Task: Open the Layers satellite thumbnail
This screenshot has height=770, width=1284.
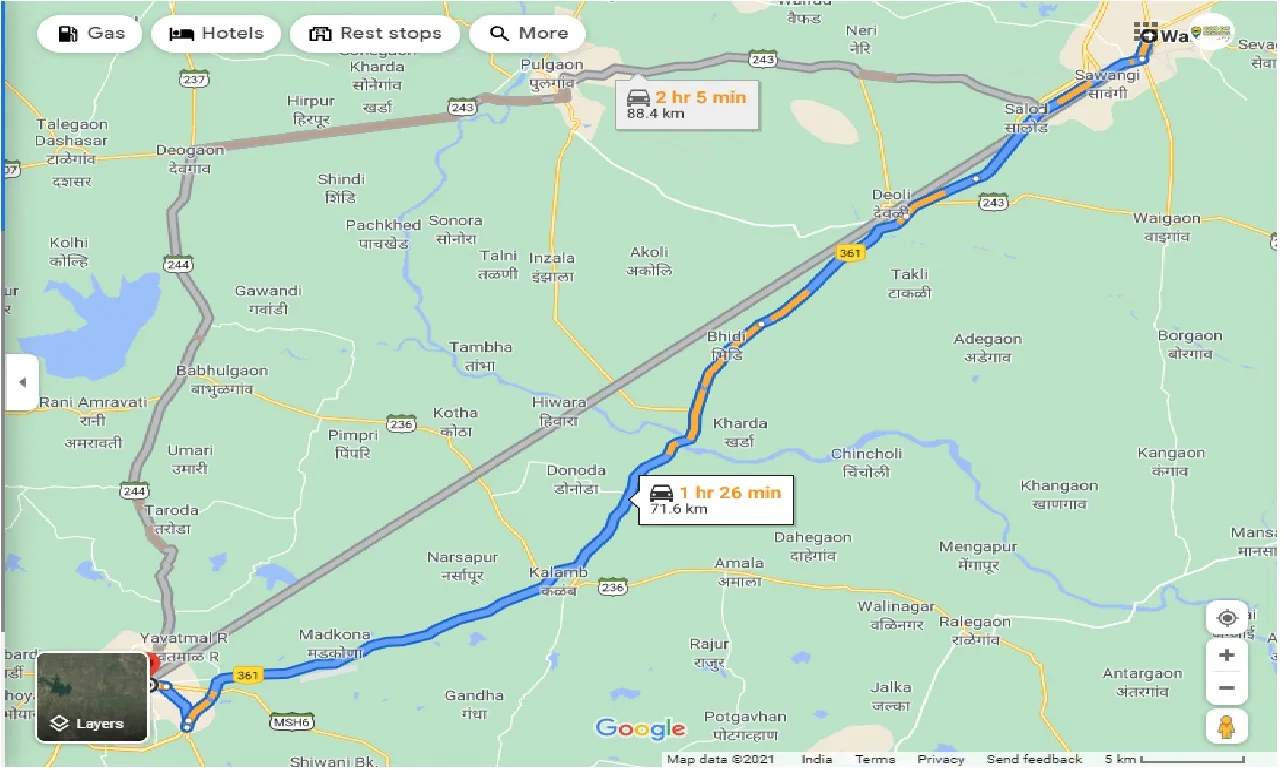Action: pyautogui.click(x=92, y=697)
